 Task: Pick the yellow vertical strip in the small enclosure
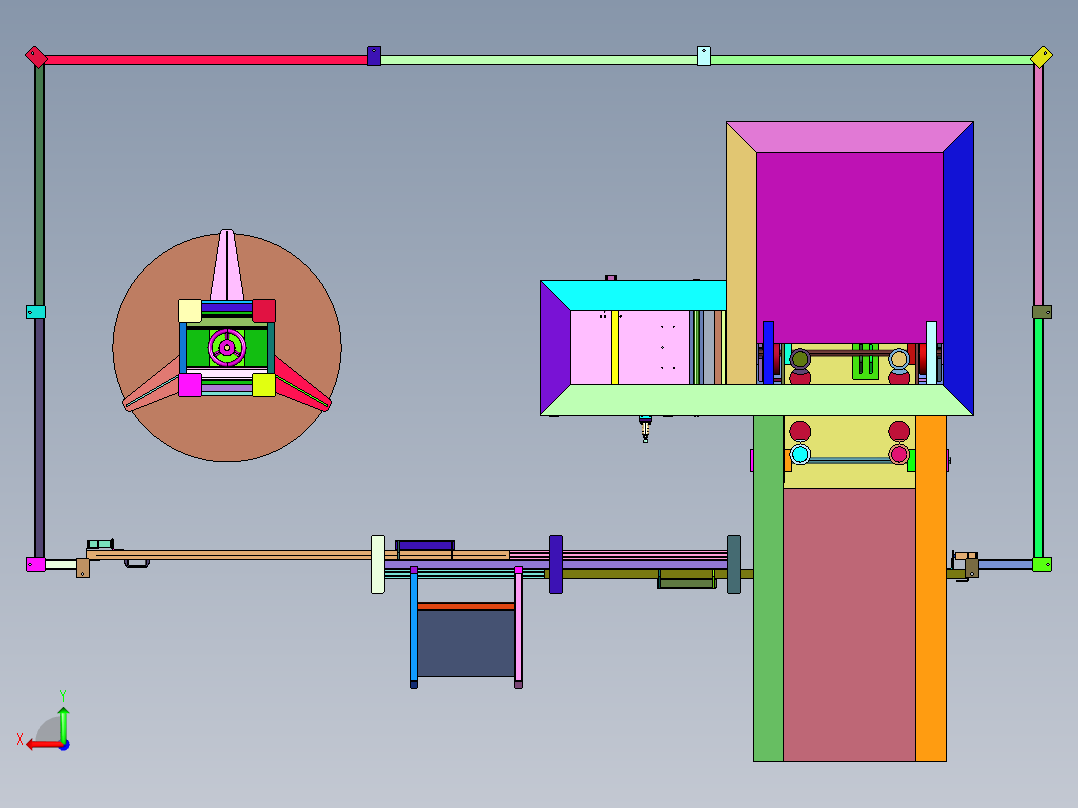click(x=615, y=347)
